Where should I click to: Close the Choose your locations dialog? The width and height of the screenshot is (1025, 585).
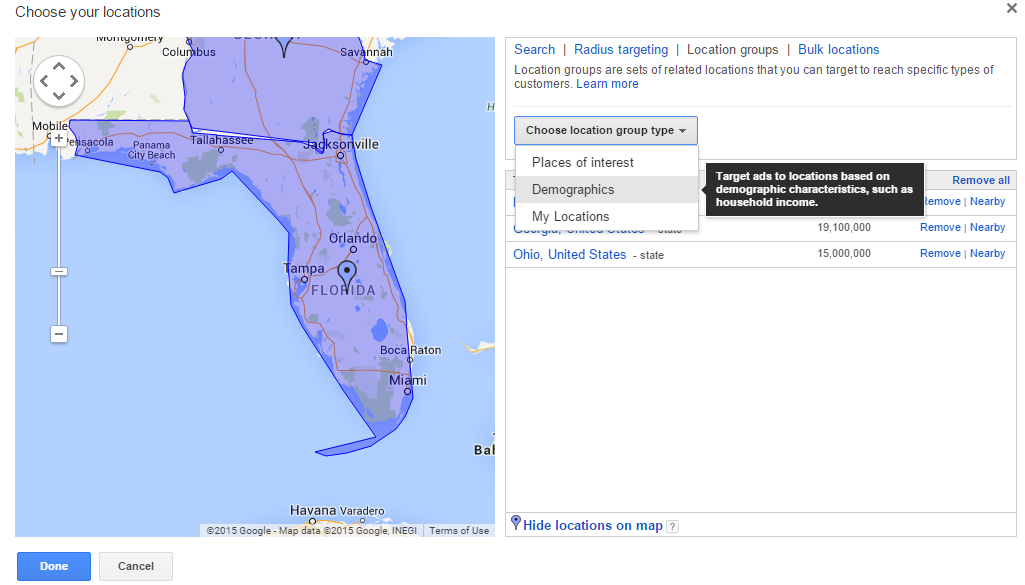[1011, 8]
